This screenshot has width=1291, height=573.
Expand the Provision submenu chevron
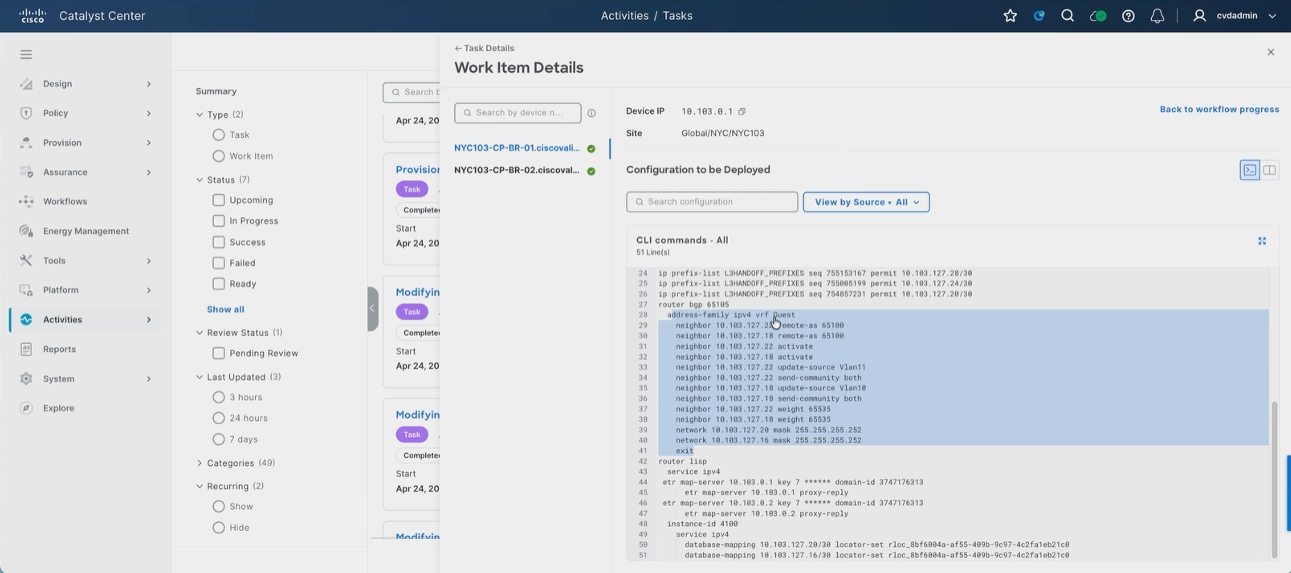(149, 143)
